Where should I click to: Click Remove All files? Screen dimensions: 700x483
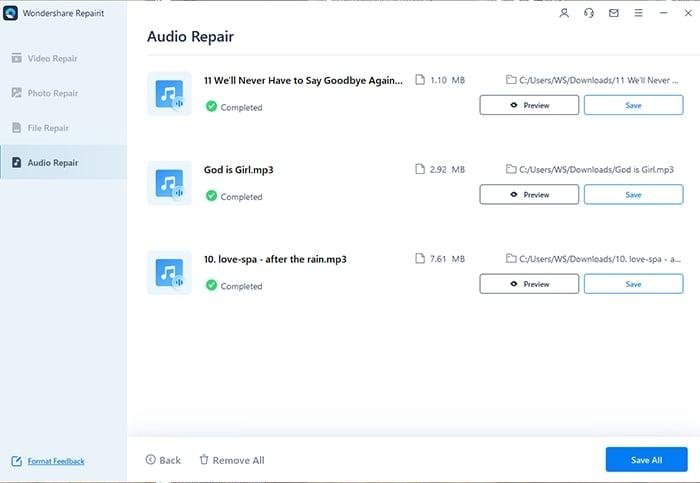pyautogui.click(x=232, y=460)
